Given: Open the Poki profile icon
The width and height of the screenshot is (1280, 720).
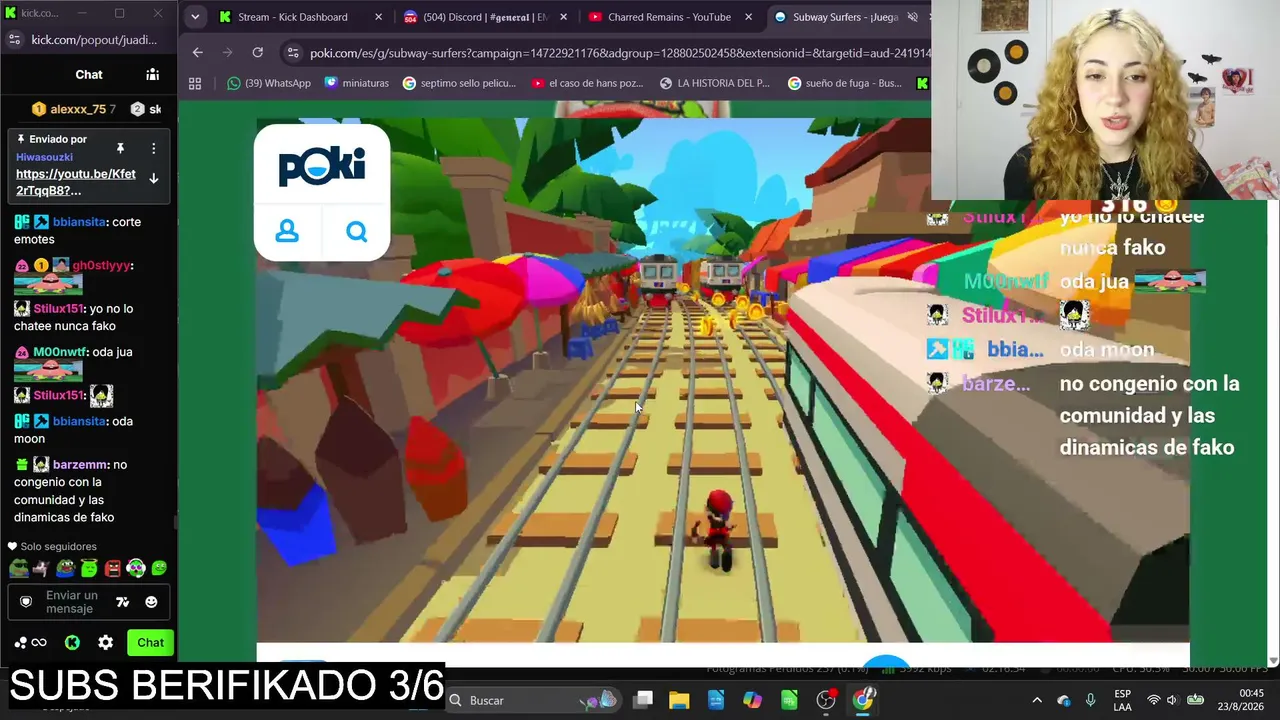Looking at the screenshot, I should coord(287,232).
